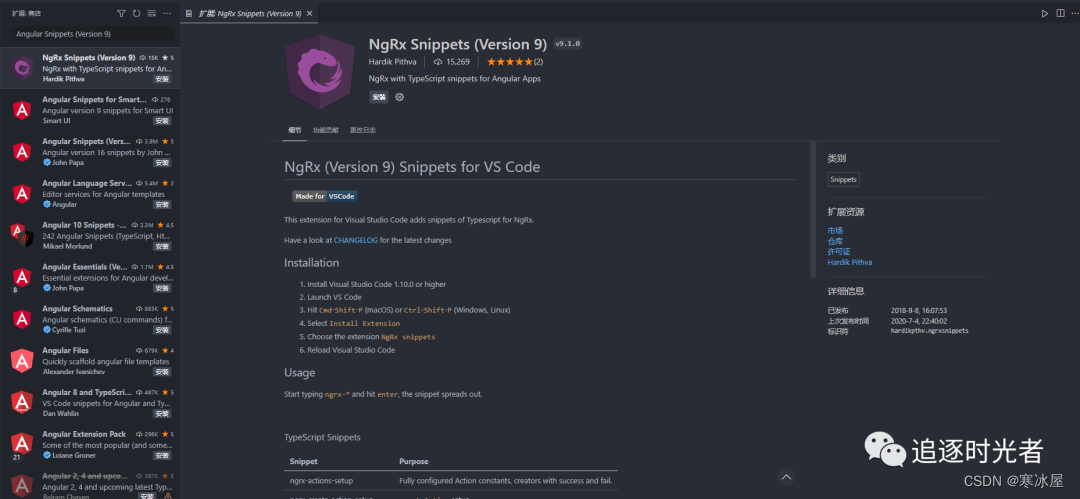Image resolution: width=1080 pixels, height=499 pixels.
Task: Click the five-star rating in extension header
Action: [x=510, y=62]
